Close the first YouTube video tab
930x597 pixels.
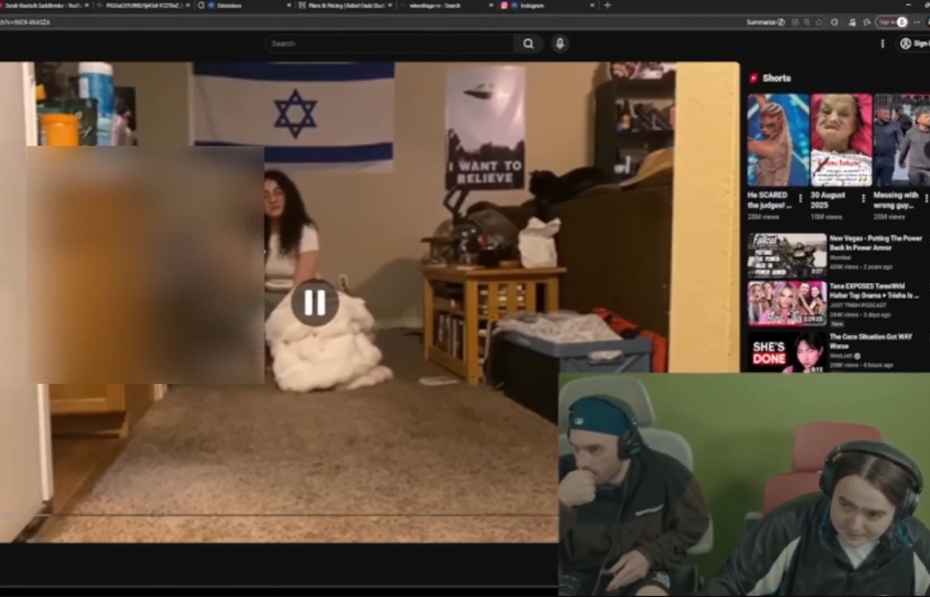point(87,5)
